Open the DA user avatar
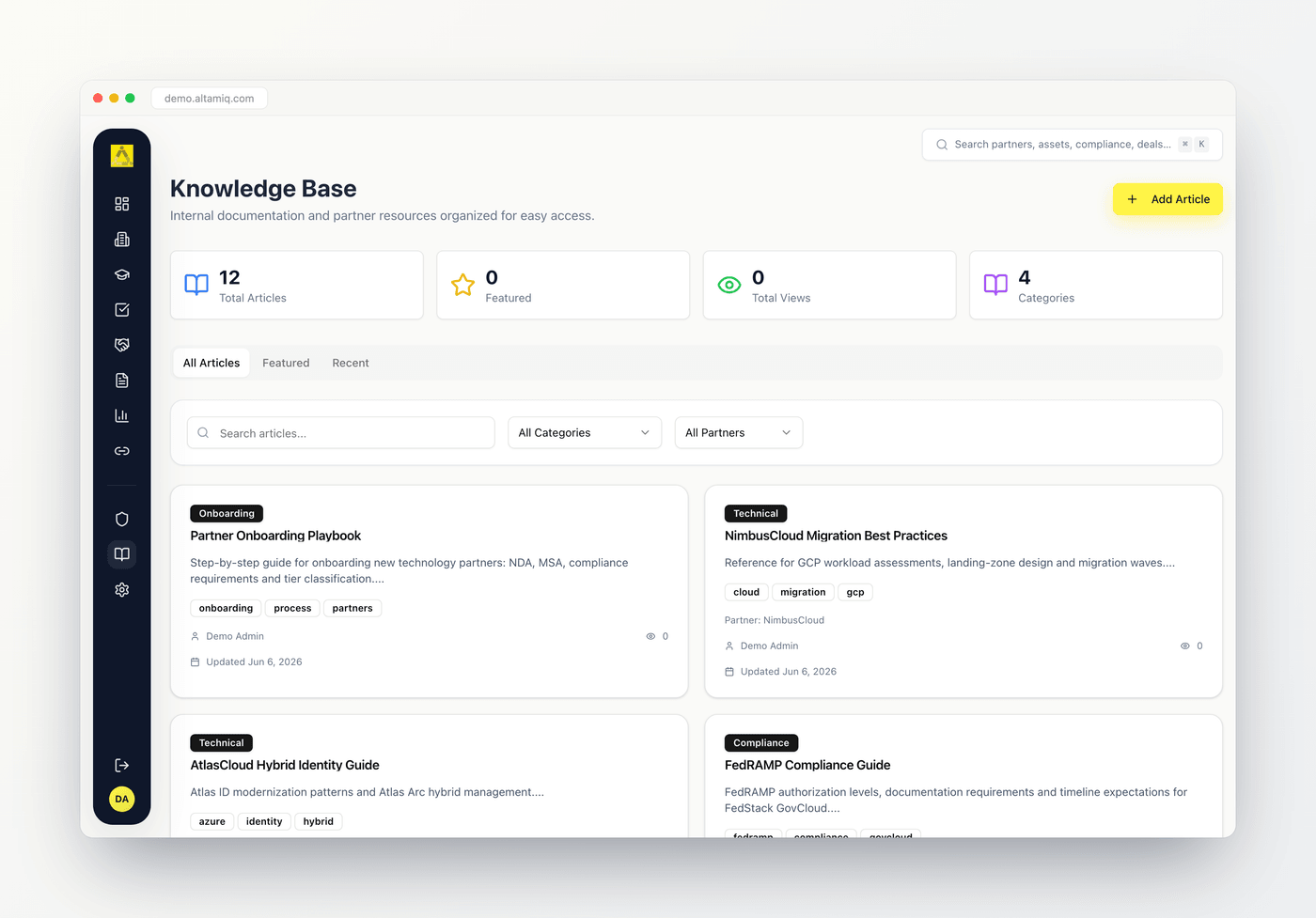 coord(122,799)
